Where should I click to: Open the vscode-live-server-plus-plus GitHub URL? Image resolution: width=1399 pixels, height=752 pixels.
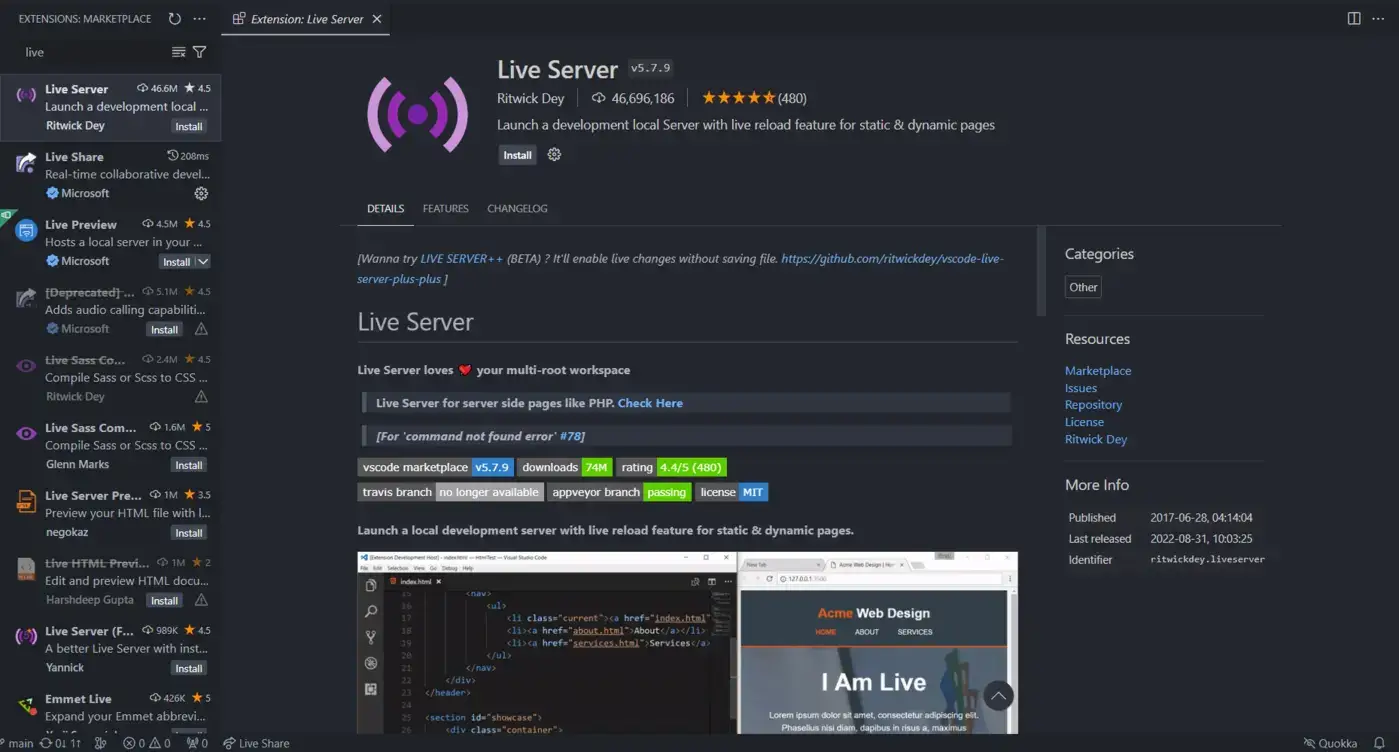680,268
